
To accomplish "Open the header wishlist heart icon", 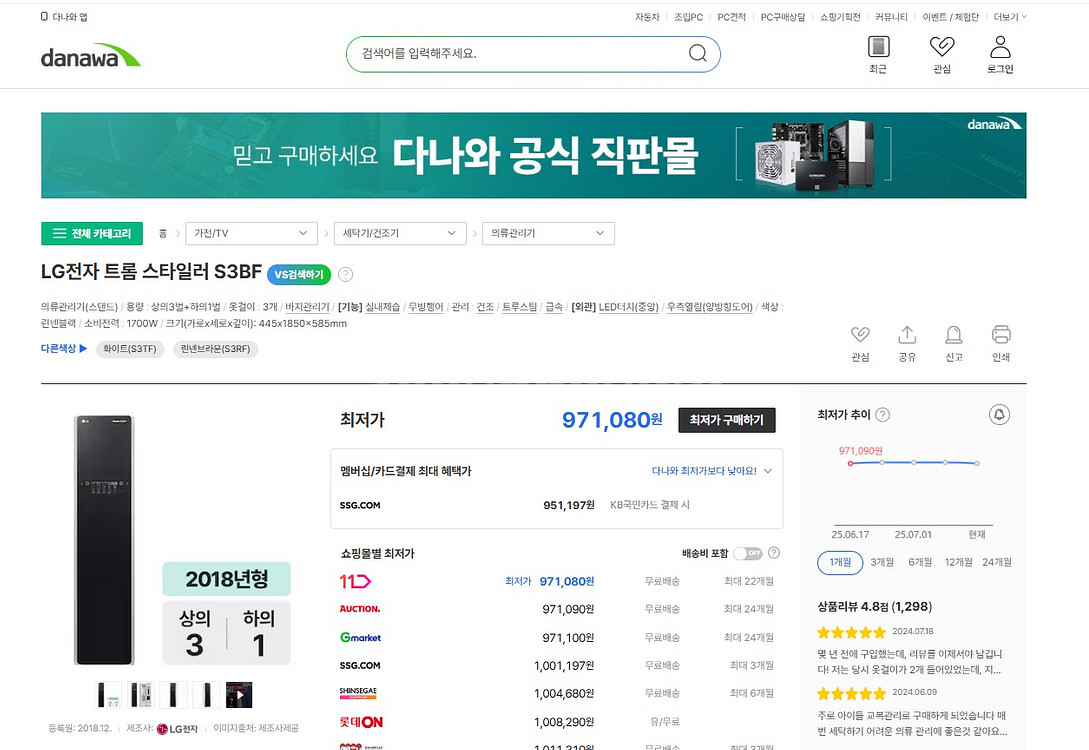I will 942,47.
